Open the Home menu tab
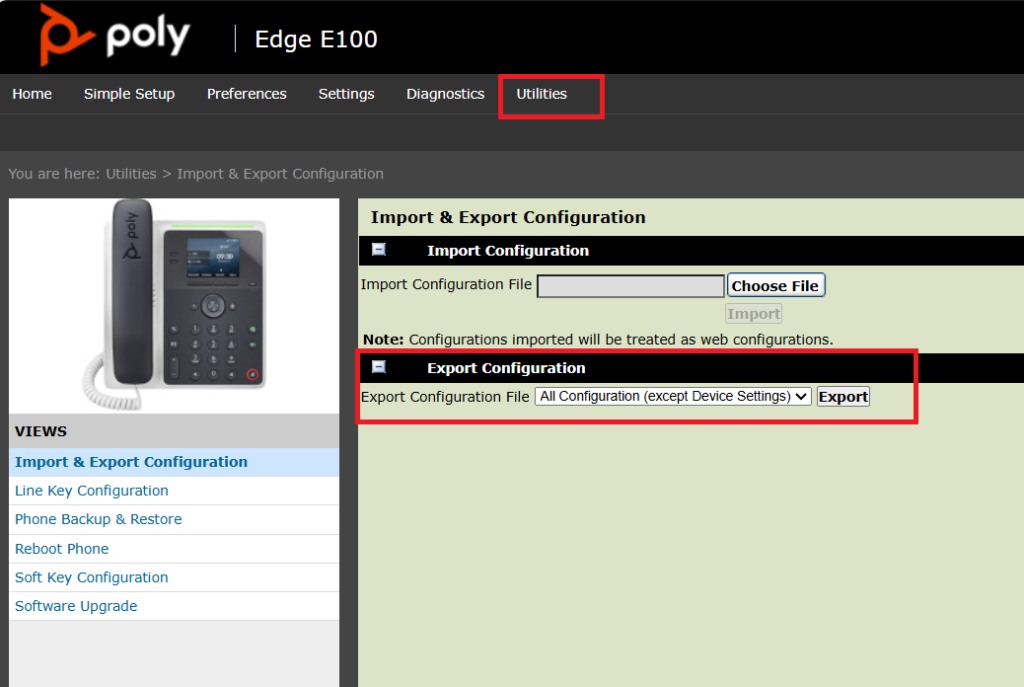 click(32, 94)
